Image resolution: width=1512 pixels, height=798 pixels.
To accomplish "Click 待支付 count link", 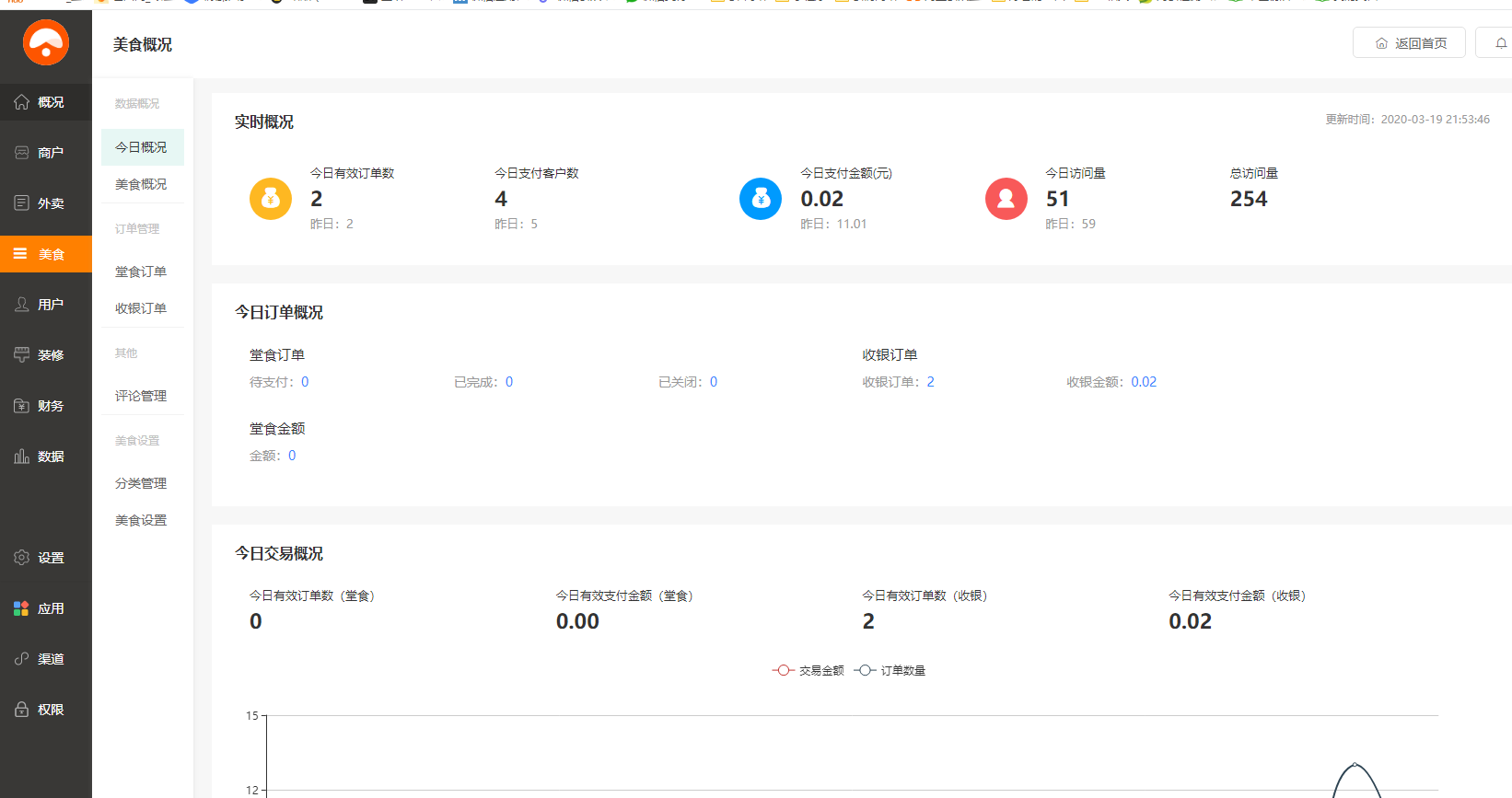I will (x=305, y=382).
